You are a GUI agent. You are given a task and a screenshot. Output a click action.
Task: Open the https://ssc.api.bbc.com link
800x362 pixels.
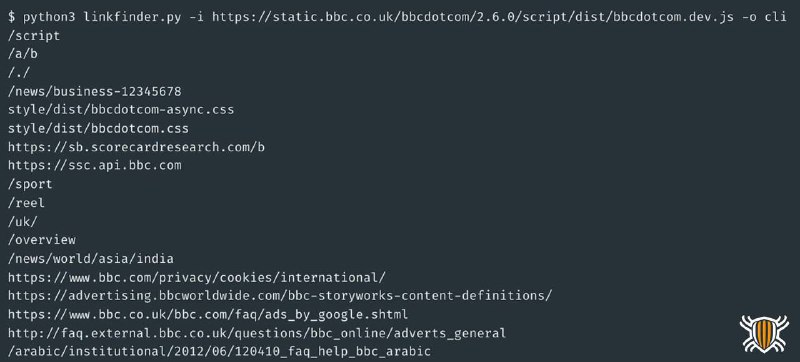tap(95, 166)
